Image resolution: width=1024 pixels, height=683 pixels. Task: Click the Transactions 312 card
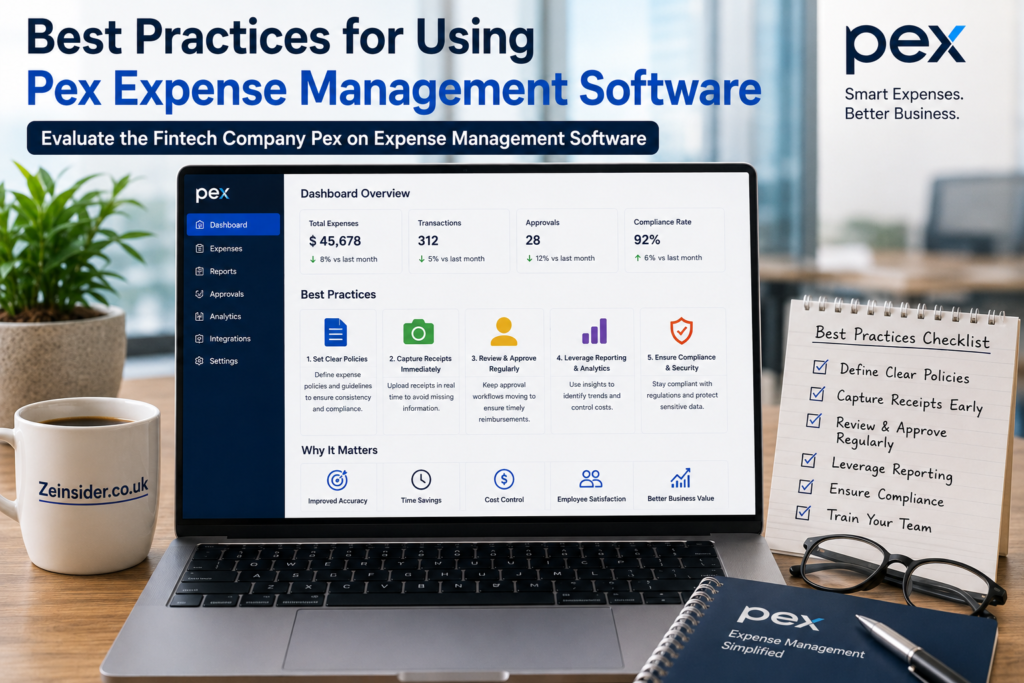tap(459, 241)
